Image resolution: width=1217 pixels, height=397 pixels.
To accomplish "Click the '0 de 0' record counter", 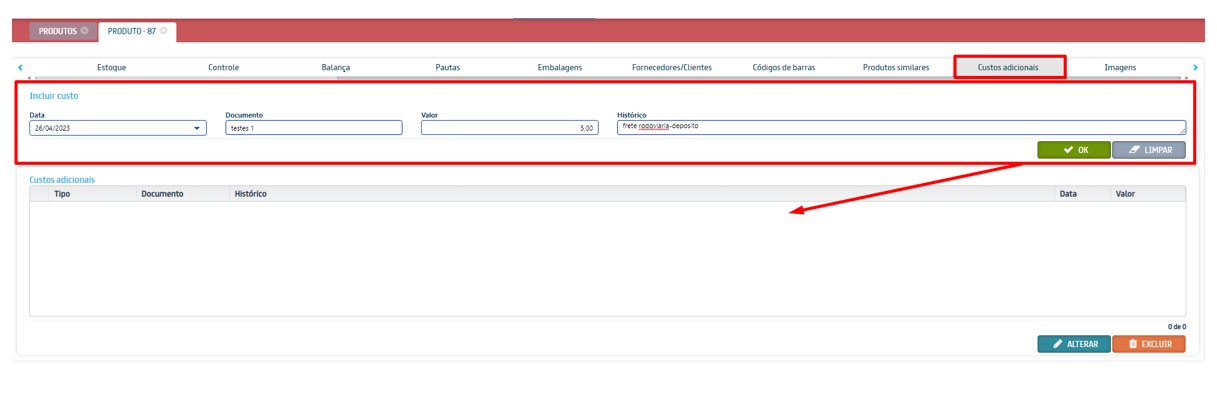I will point(1177,326).
